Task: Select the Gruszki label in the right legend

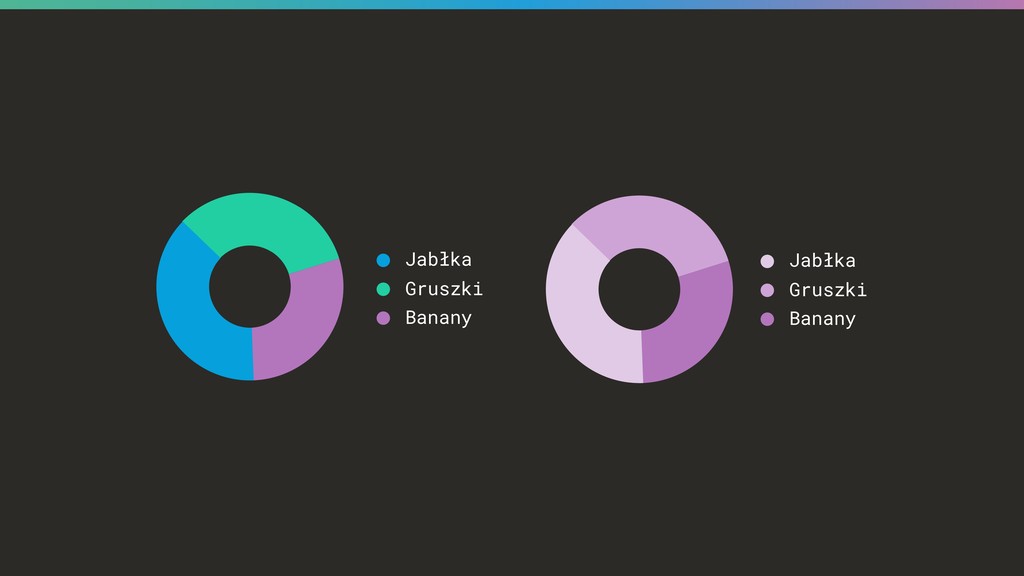Action: point(827,290)
